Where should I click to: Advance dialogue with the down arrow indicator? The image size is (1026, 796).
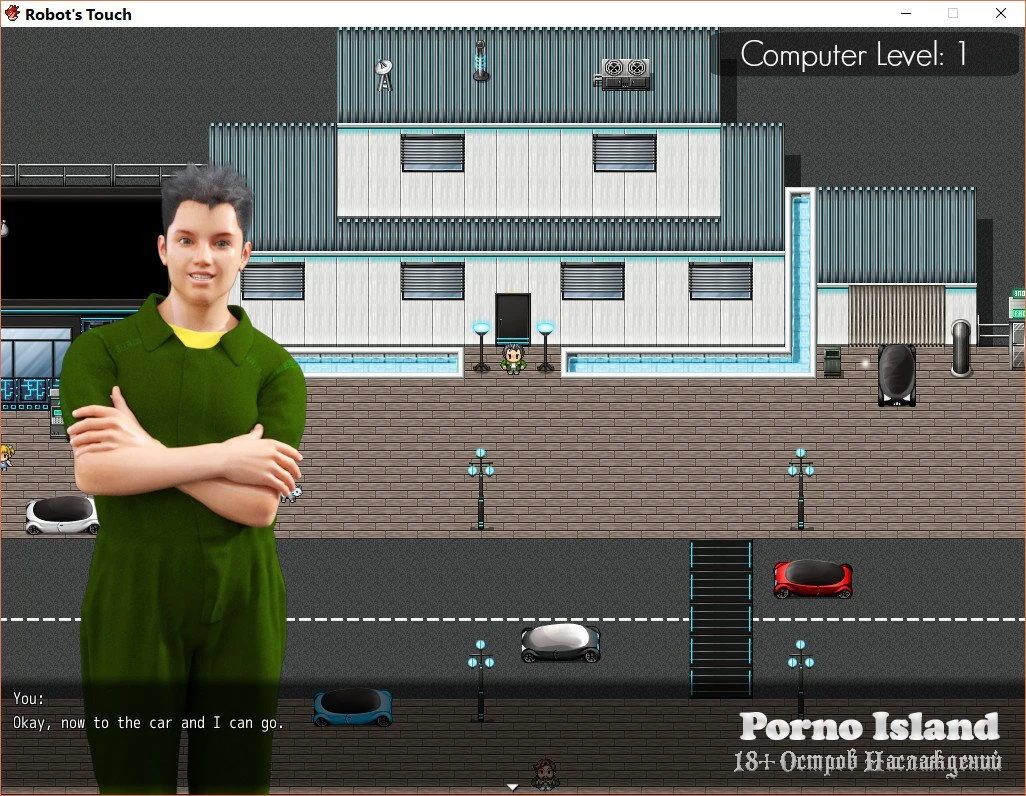pos(513,787)
